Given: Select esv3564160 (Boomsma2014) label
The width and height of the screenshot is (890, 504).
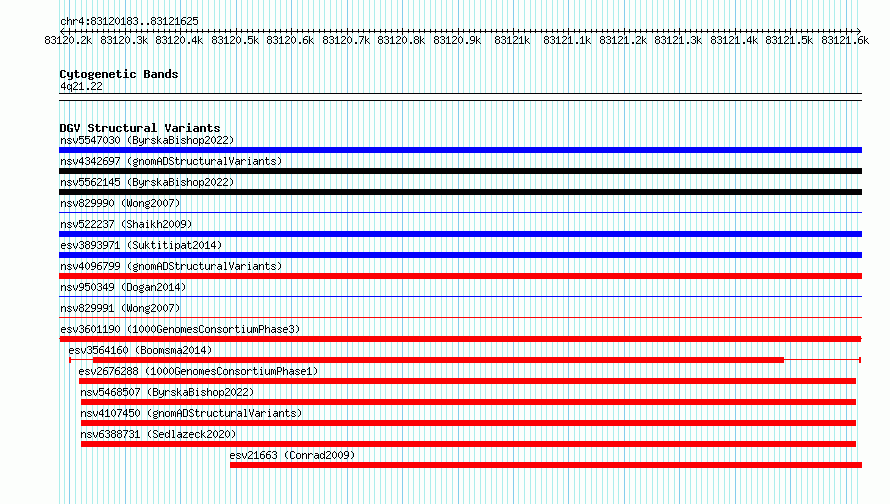Looking at the screenshot, I should coord(140,350).
